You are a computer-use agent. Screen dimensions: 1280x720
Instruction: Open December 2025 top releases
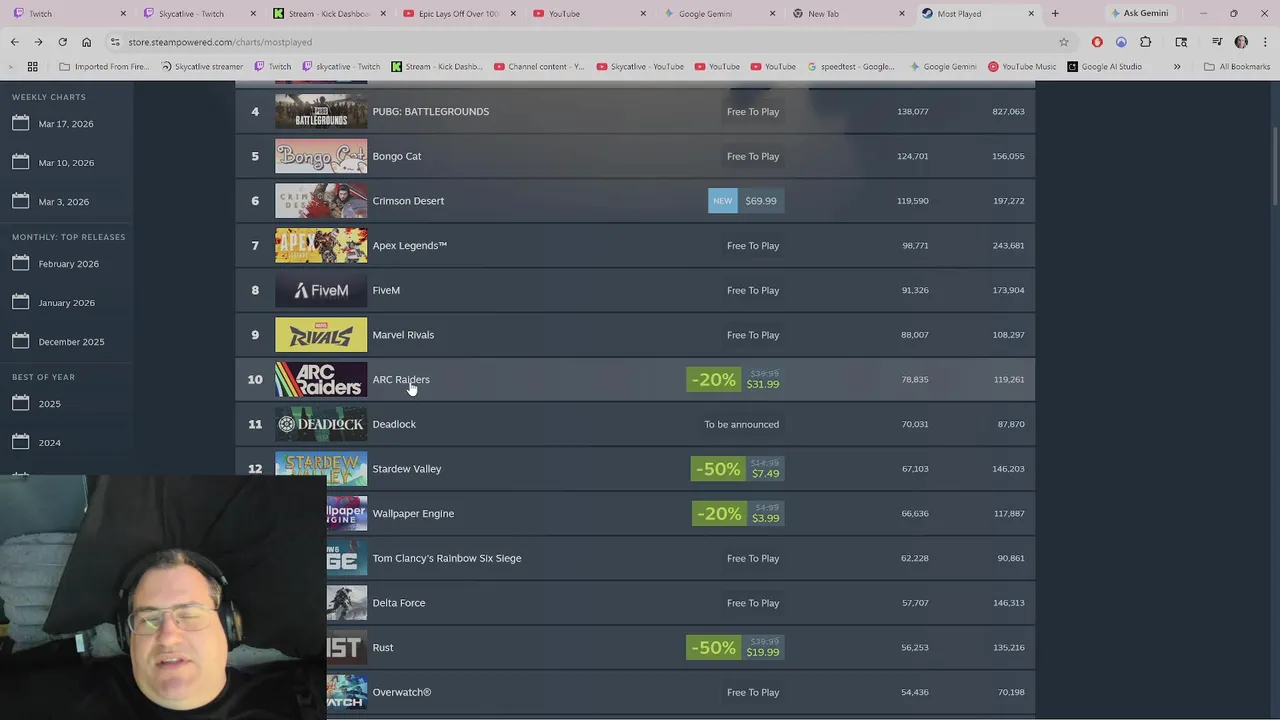pos(71,342)
